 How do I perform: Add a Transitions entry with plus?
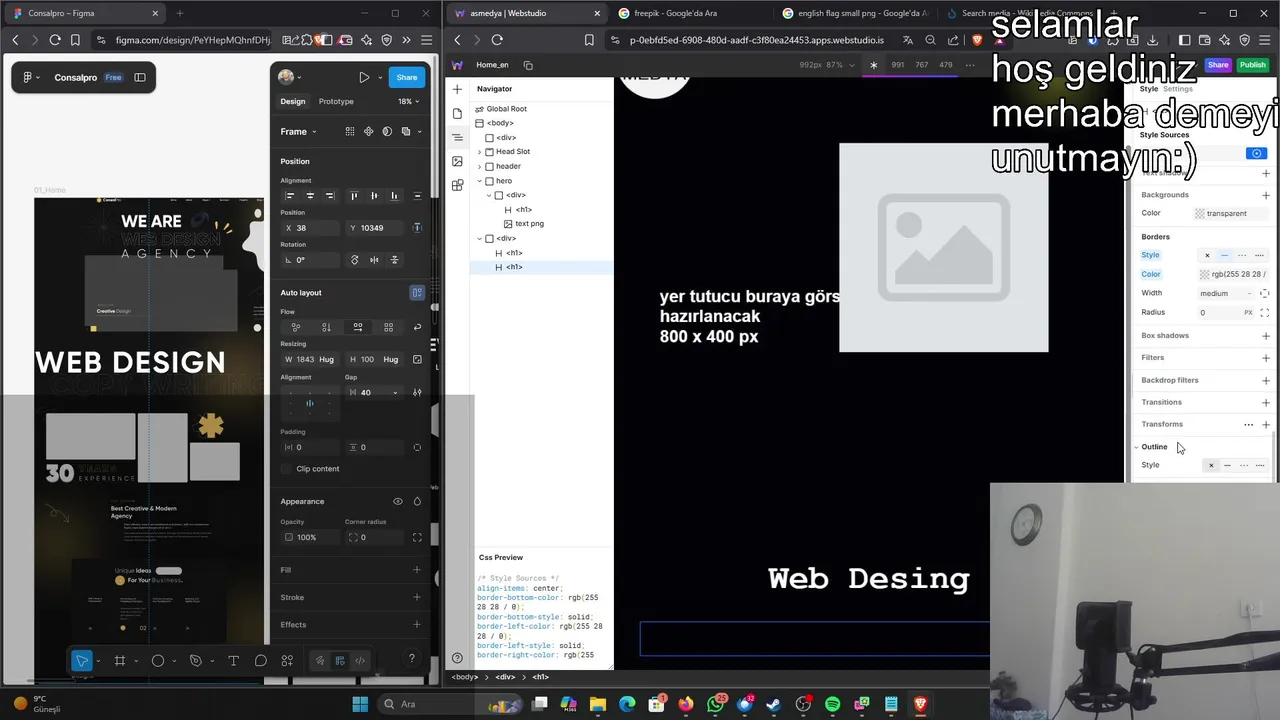pyautogui.click(x=1266, y=402)
